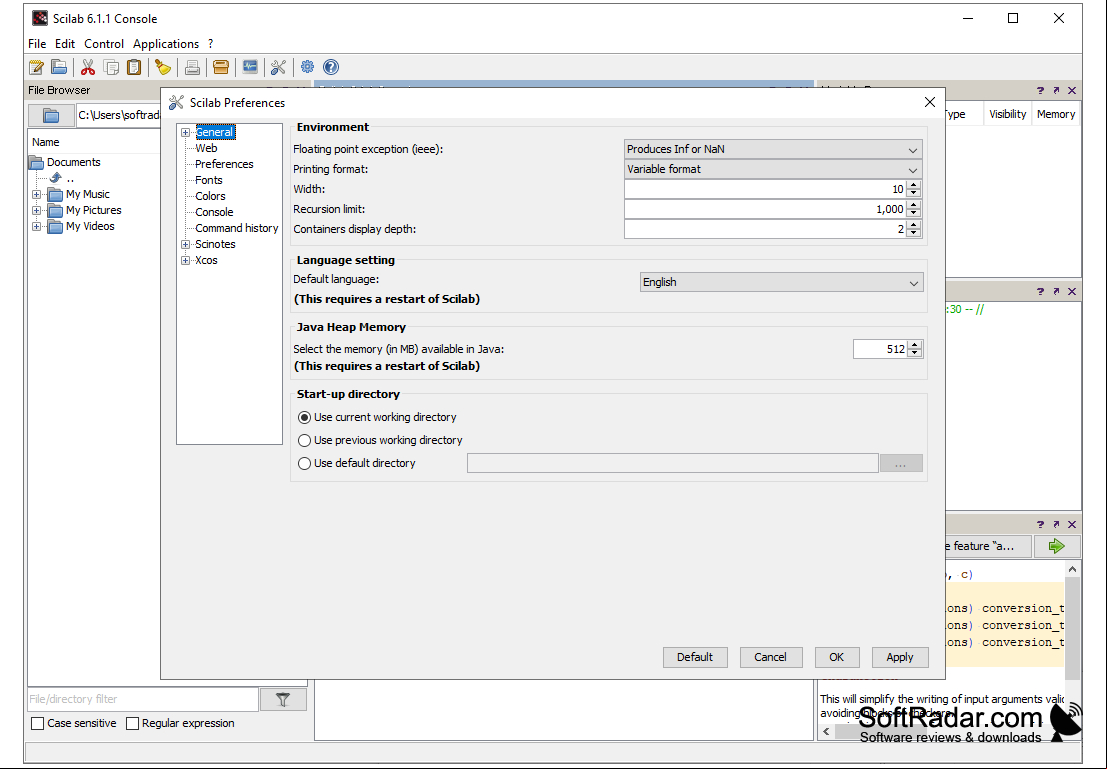Click the News feed scrollbar up arrow

1072,569
